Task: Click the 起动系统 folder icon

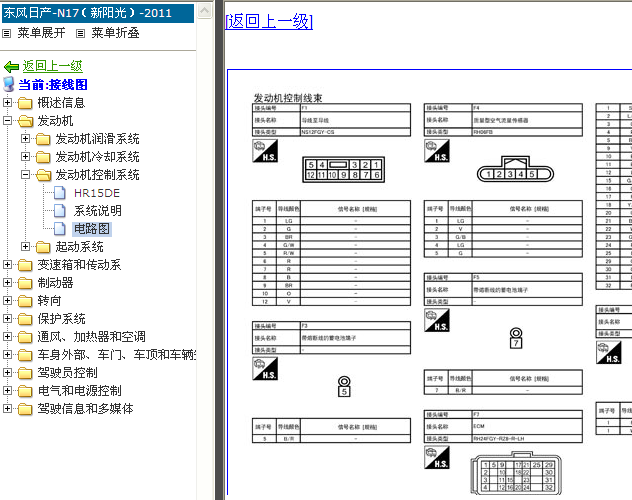Action: [x=43, y=247]
